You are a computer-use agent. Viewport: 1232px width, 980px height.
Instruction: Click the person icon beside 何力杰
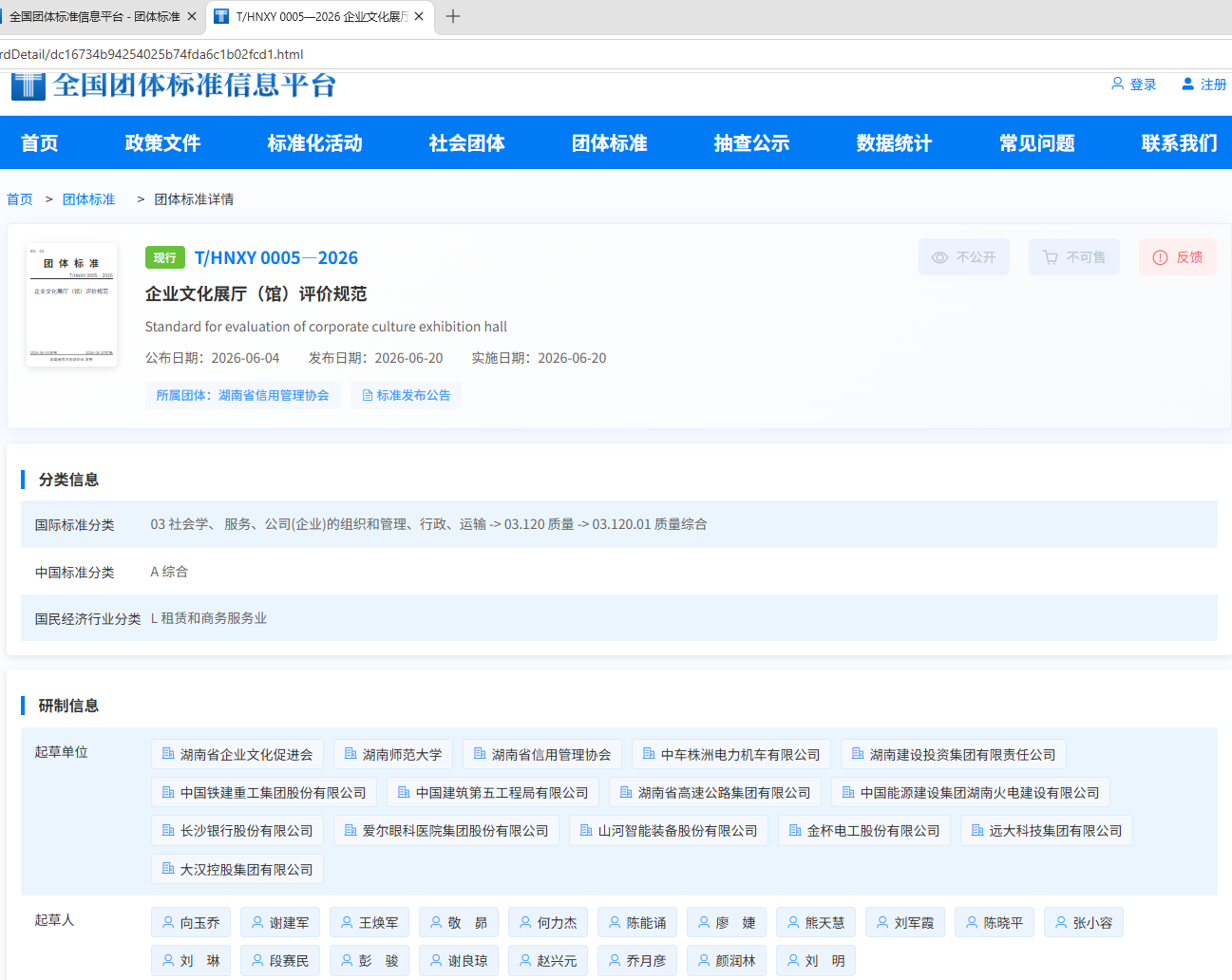(x=525, y=922)
